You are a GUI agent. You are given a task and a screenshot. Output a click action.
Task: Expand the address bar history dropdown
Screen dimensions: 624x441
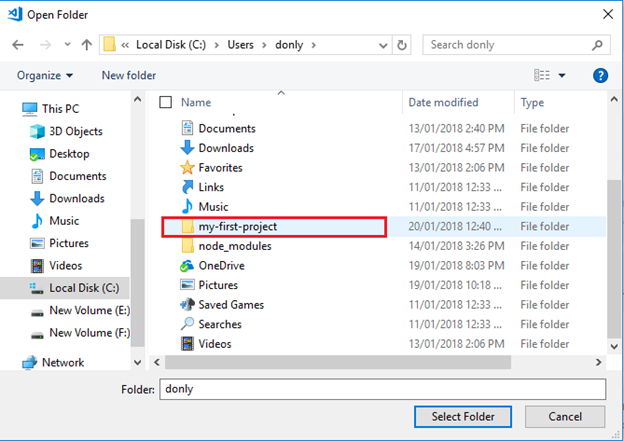coord(384,45)
